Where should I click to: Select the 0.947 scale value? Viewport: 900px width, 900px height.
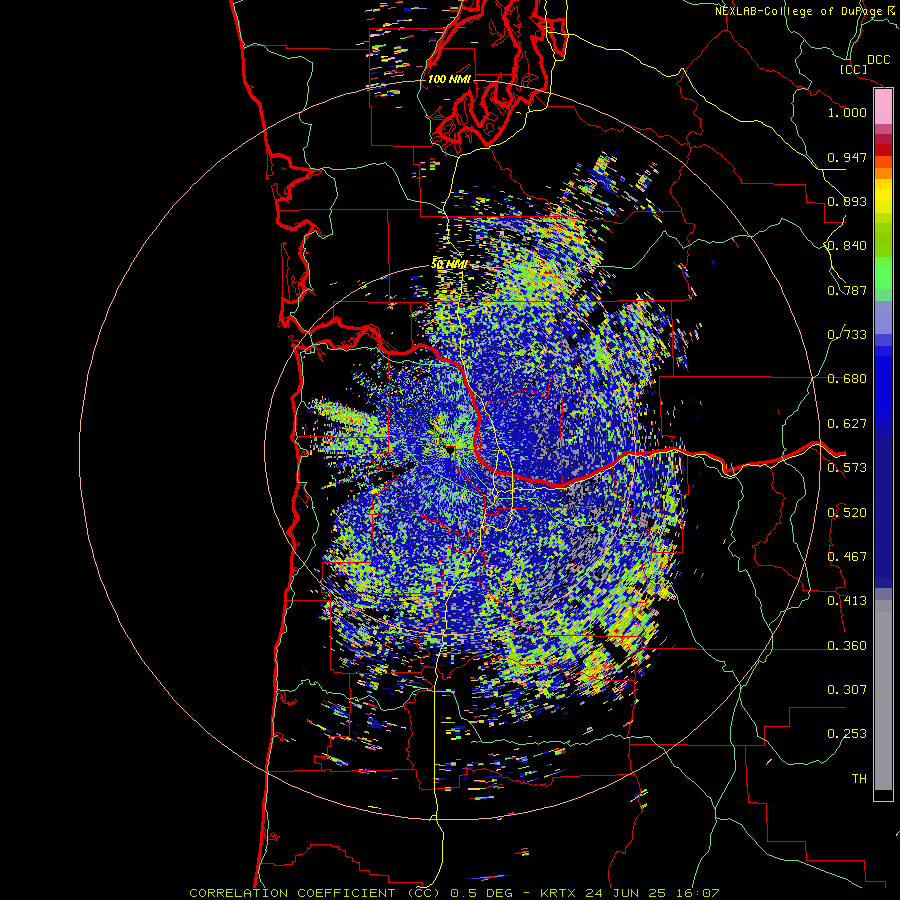[847, 157]
